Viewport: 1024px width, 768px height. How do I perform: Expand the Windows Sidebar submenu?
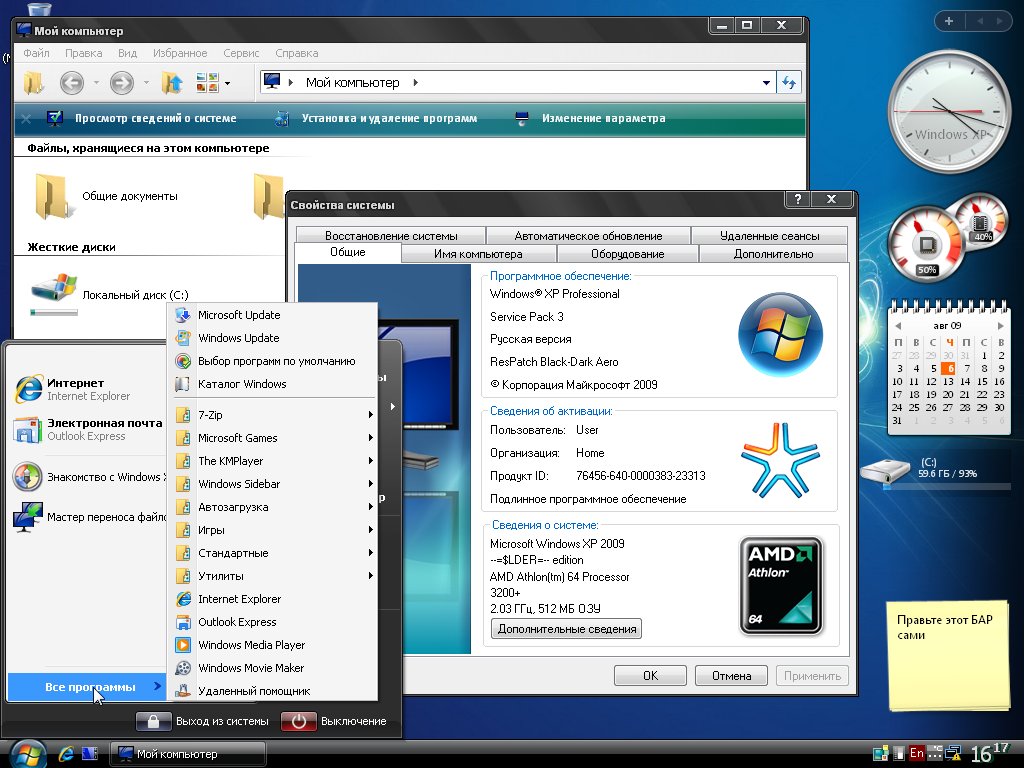pyautogui.click(x=272, y=484)
